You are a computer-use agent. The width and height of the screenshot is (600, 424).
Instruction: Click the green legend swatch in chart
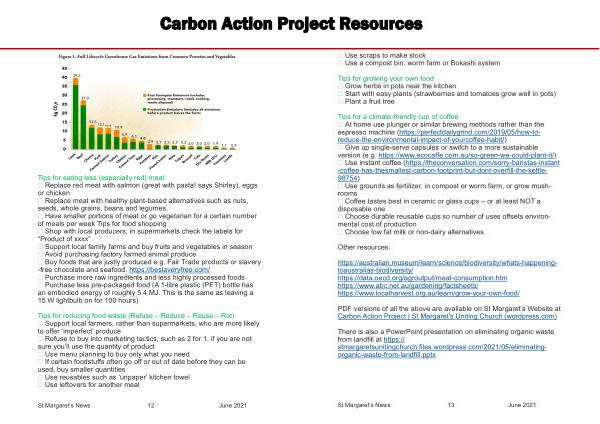[x=145, y=110]
